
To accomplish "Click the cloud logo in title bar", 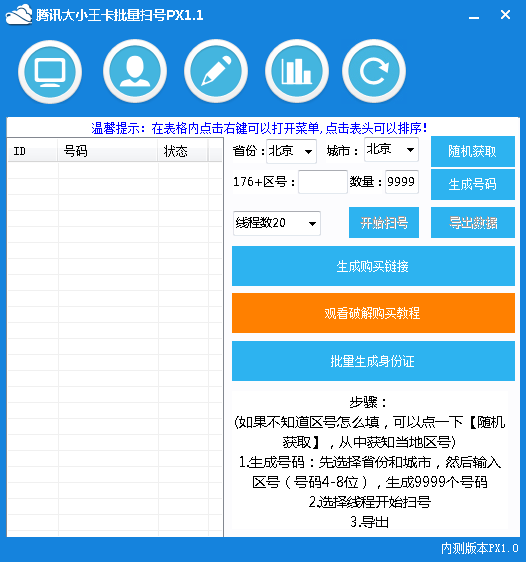I will pos(19,15).
